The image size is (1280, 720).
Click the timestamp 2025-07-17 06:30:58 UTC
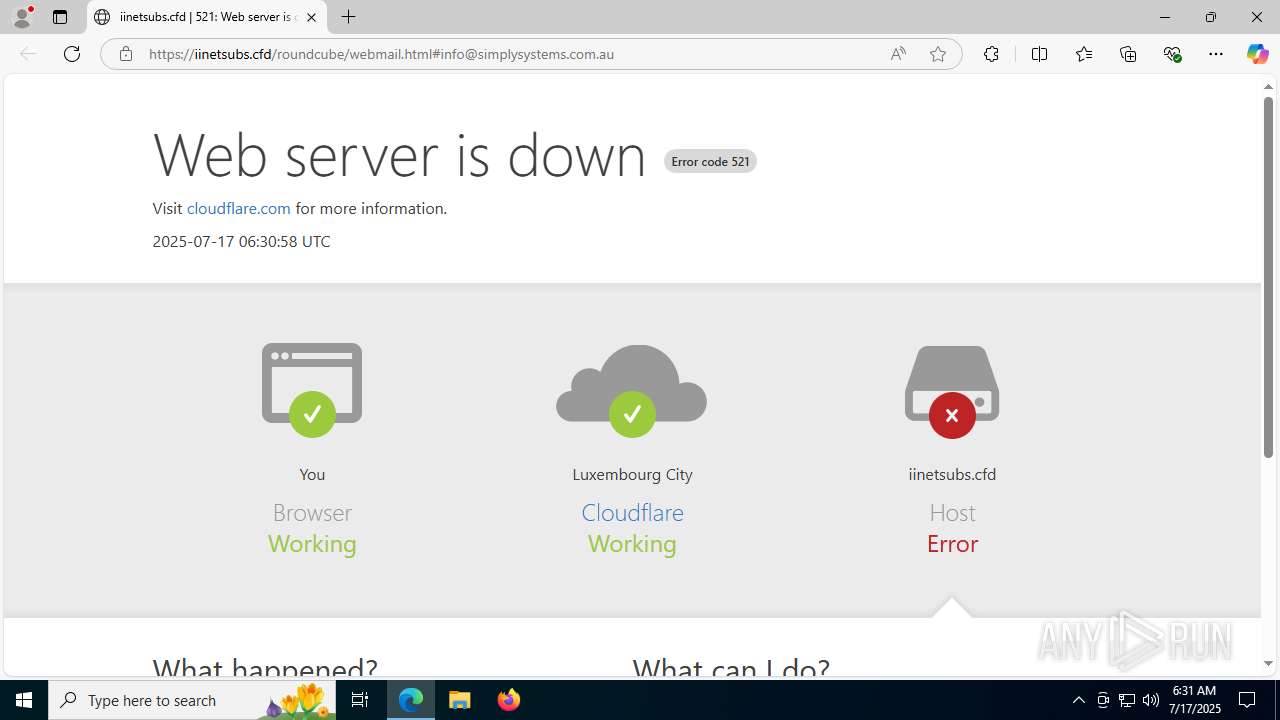click(x=241, y=241)
